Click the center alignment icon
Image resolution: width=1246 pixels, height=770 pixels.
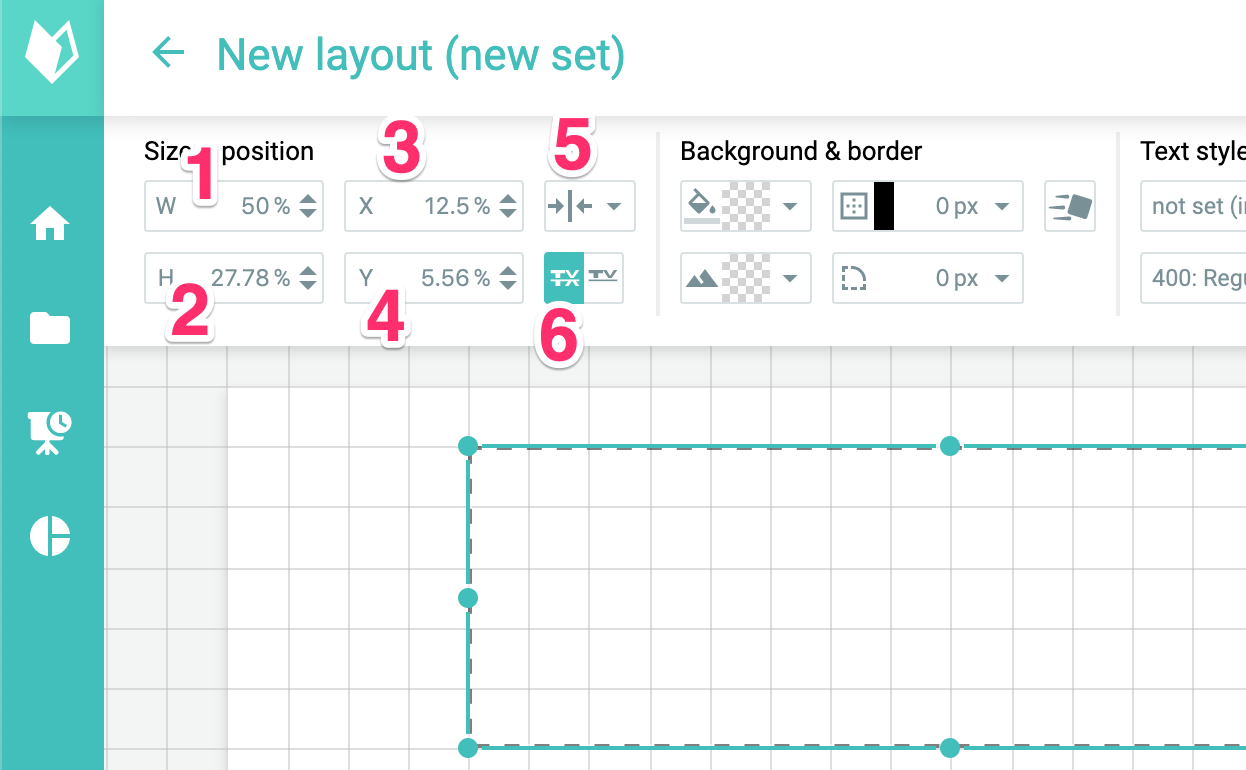[x=570, y=206]
